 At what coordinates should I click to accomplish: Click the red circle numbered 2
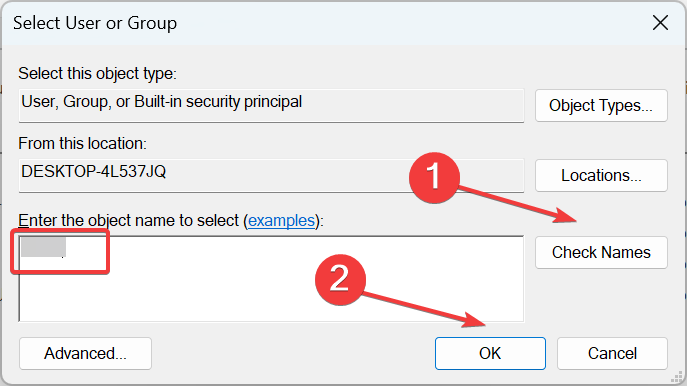[340, 280]
